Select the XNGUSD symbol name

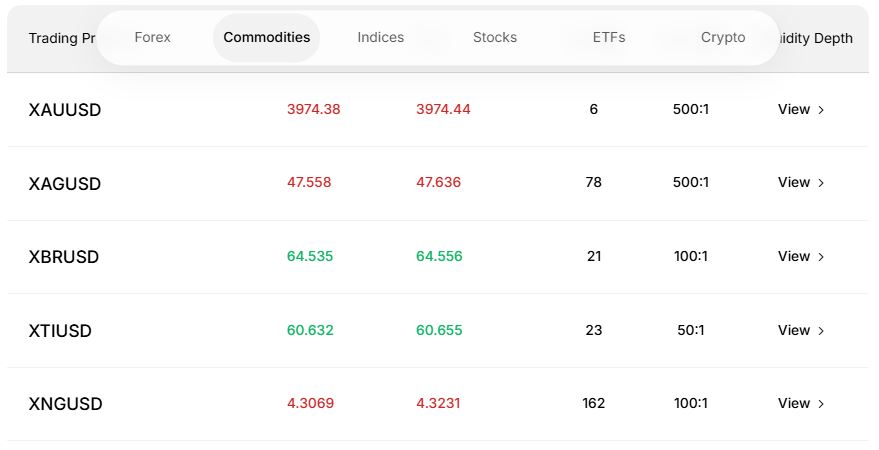66,405
